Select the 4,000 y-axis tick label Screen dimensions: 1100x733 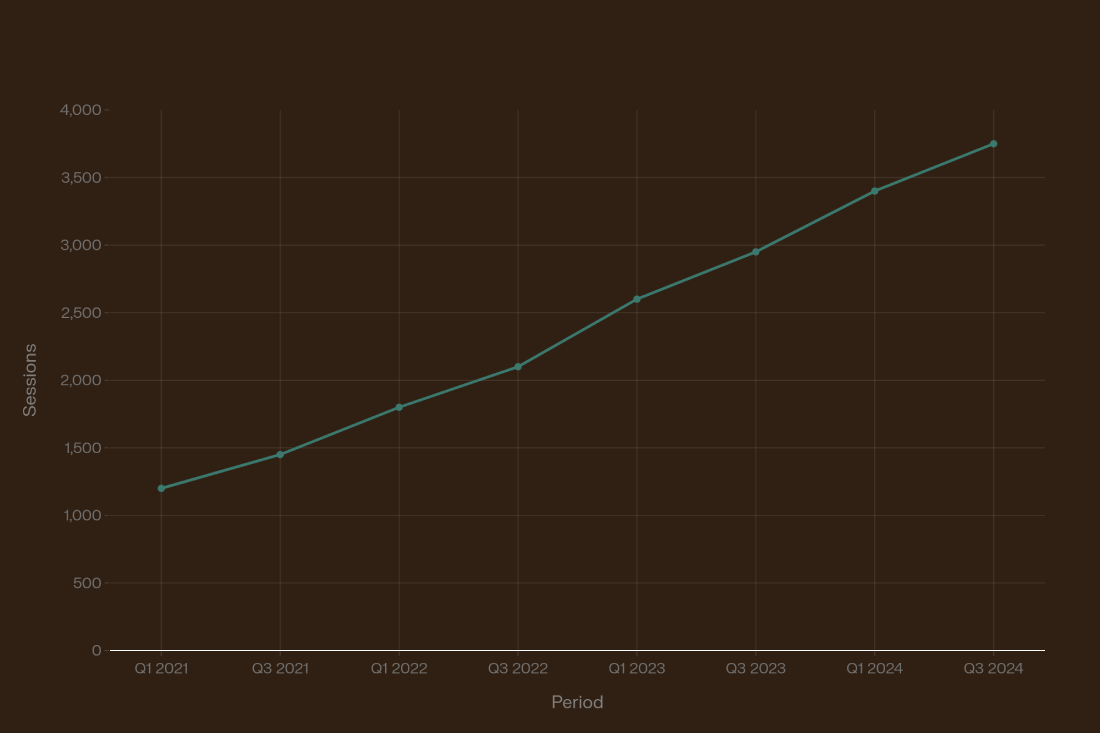click(81, 110)
